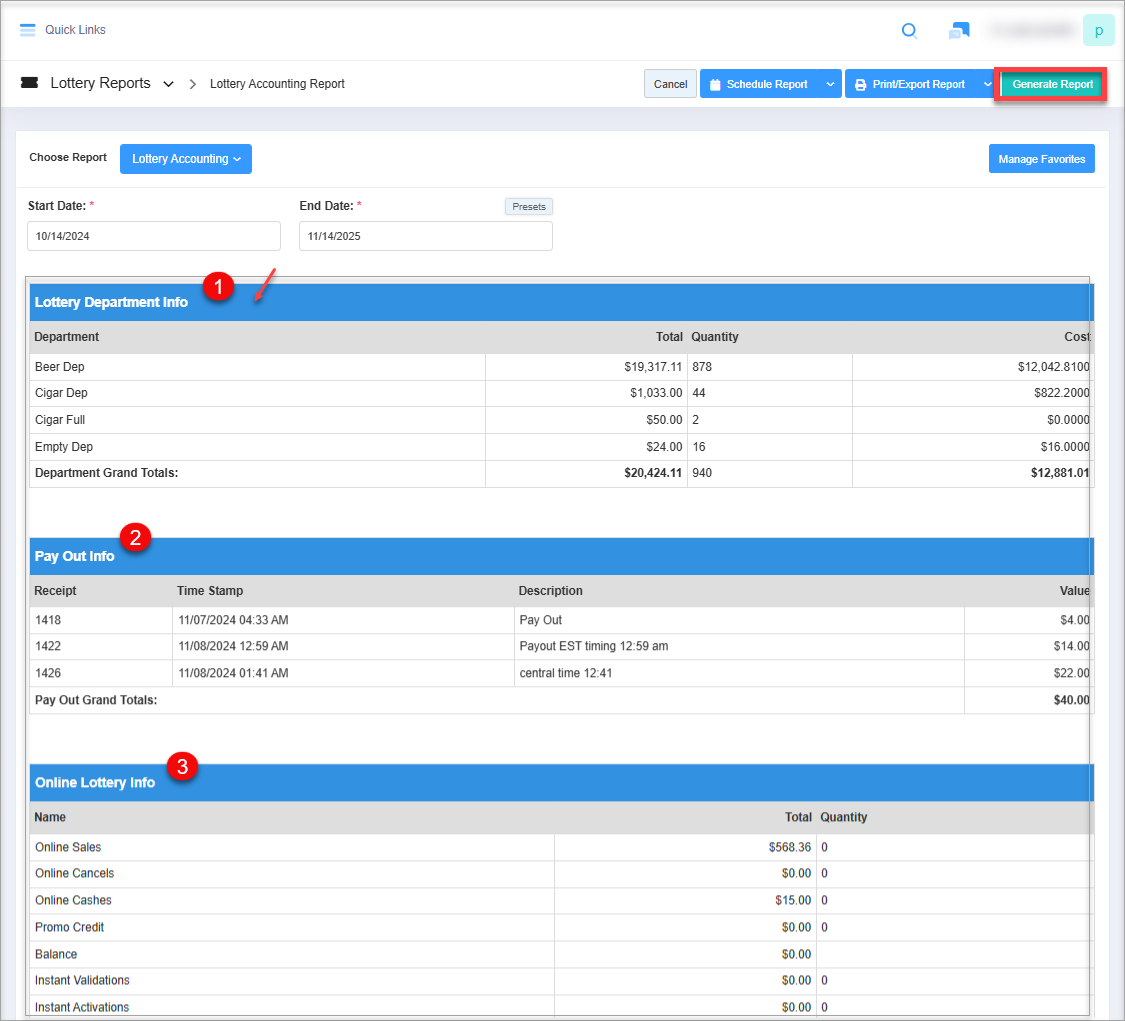
Task: Click the calendar icon on Schedule Report
Action: point(715,85)
